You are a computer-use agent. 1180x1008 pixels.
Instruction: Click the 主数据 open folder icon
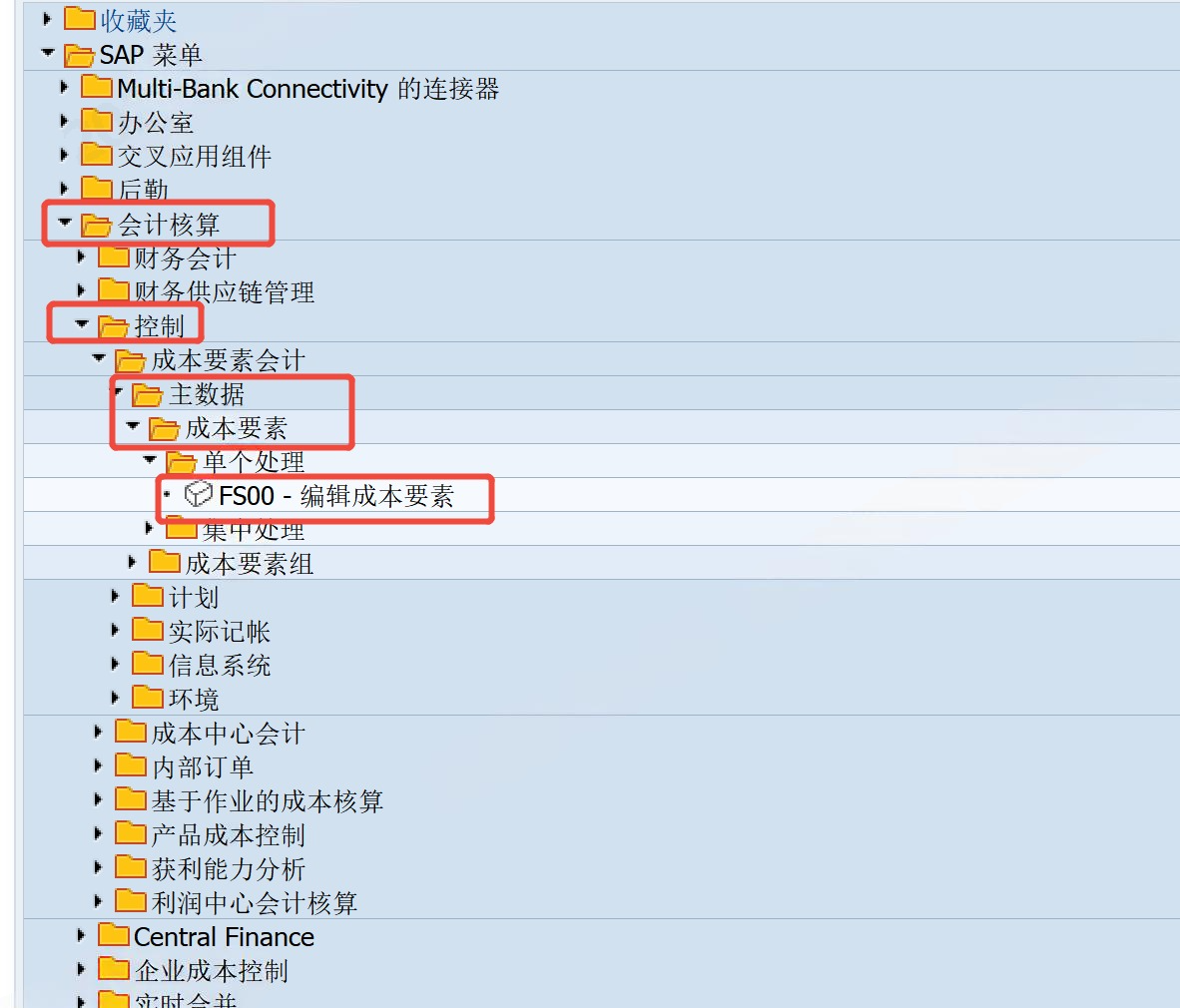pyautogui.click(x=148, y=394)
